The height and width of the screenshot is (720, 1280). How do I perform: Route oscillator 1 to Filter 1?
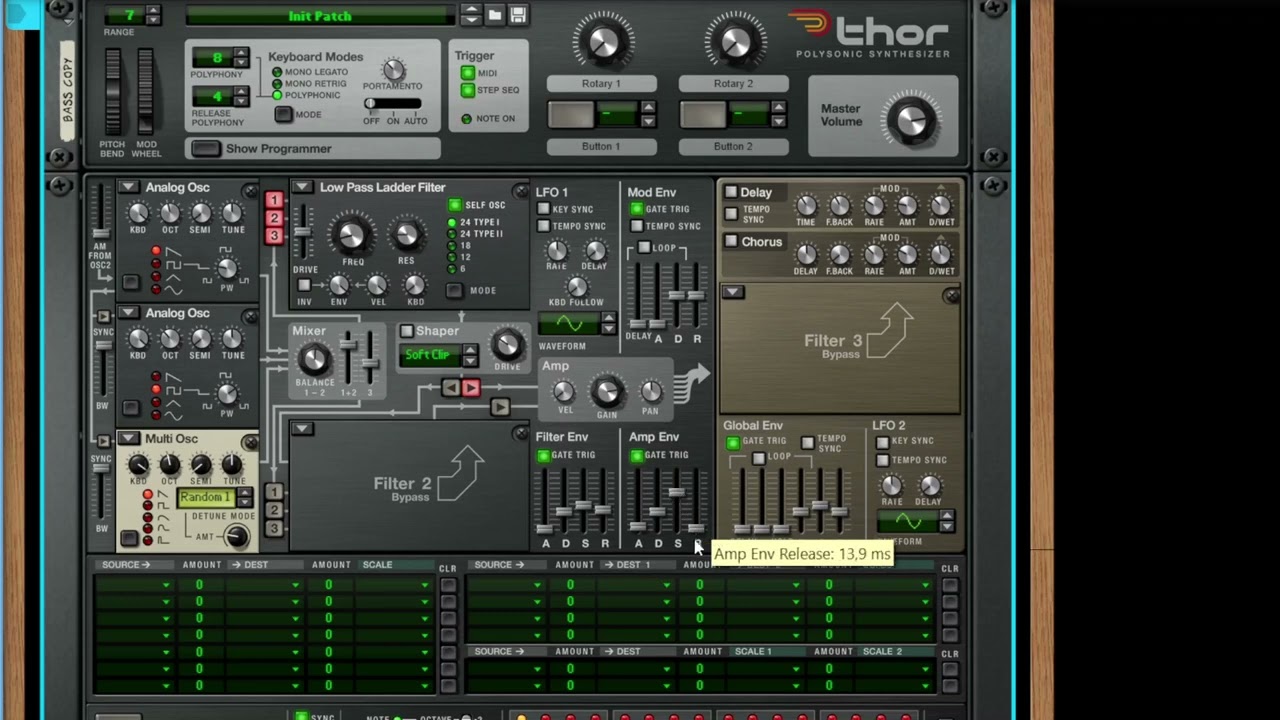(x=274, y=200)
